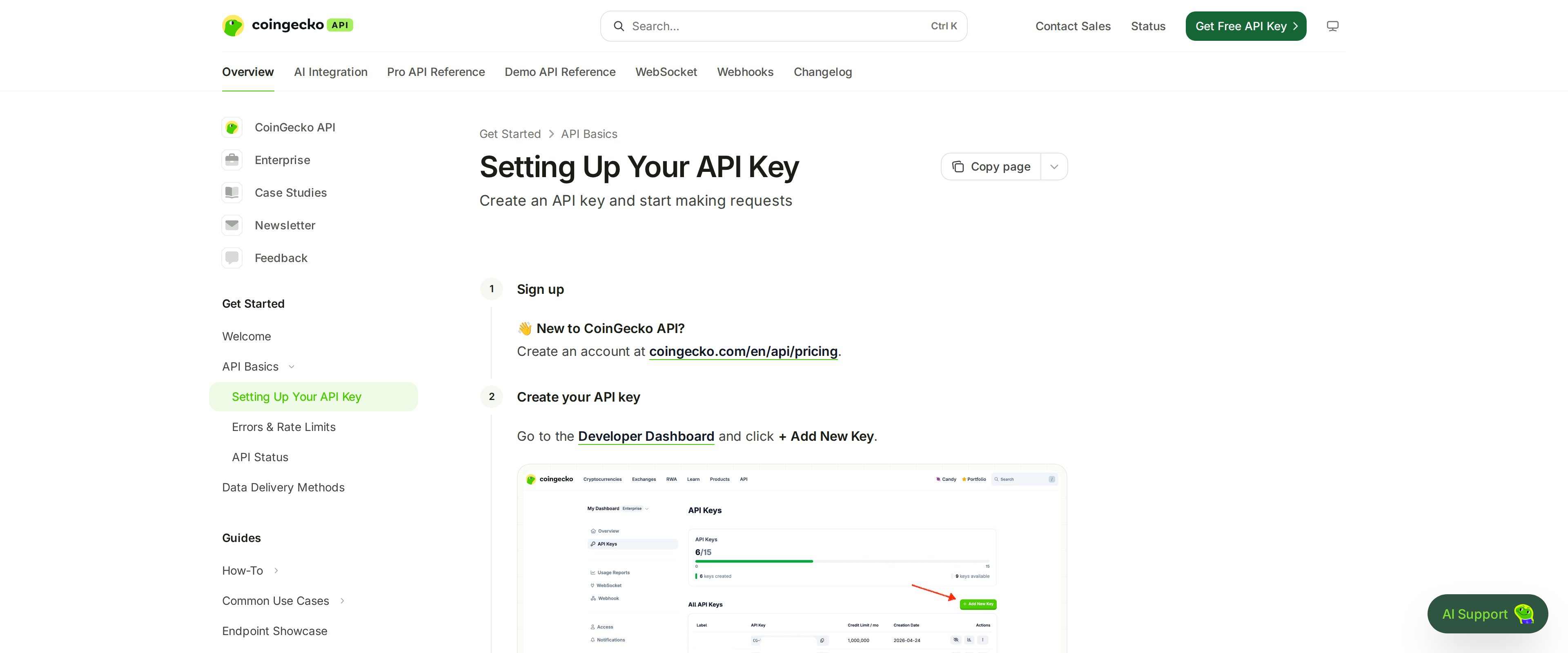Switch to the Overview tab
The height and width of the screenshot is (653, 1568).
(248, 72)
